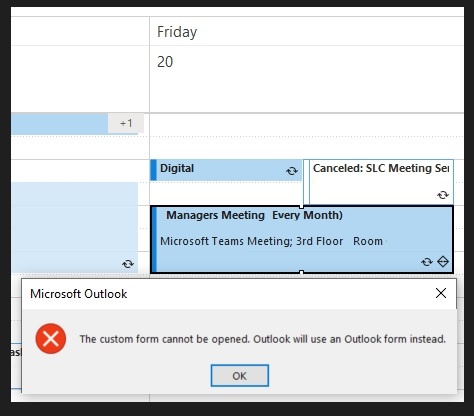Click bottom resize handle of Managers Meeting
Viewport: 474px width, 416px height.
(x=301, y=273)
